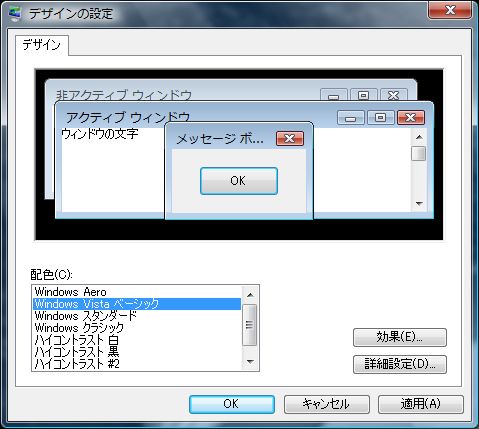Open 詳細設定(D)... advanced settings

[400, 364]
